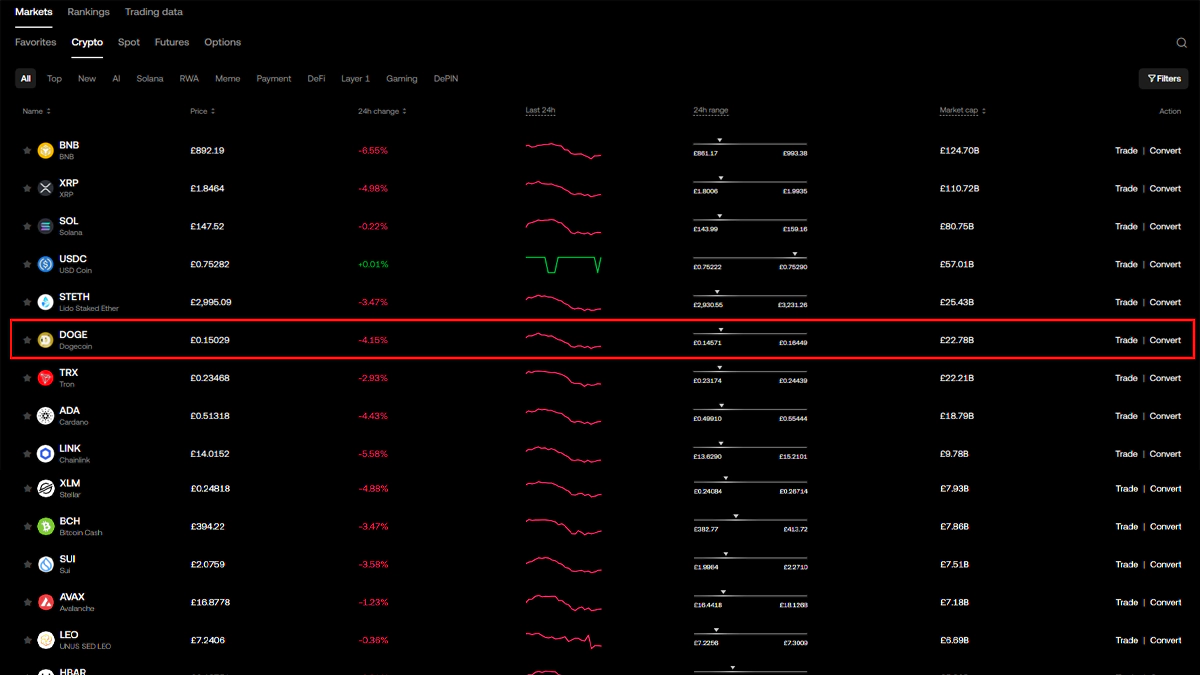Click Trade for the DOGE row

tap(1126, 340)
